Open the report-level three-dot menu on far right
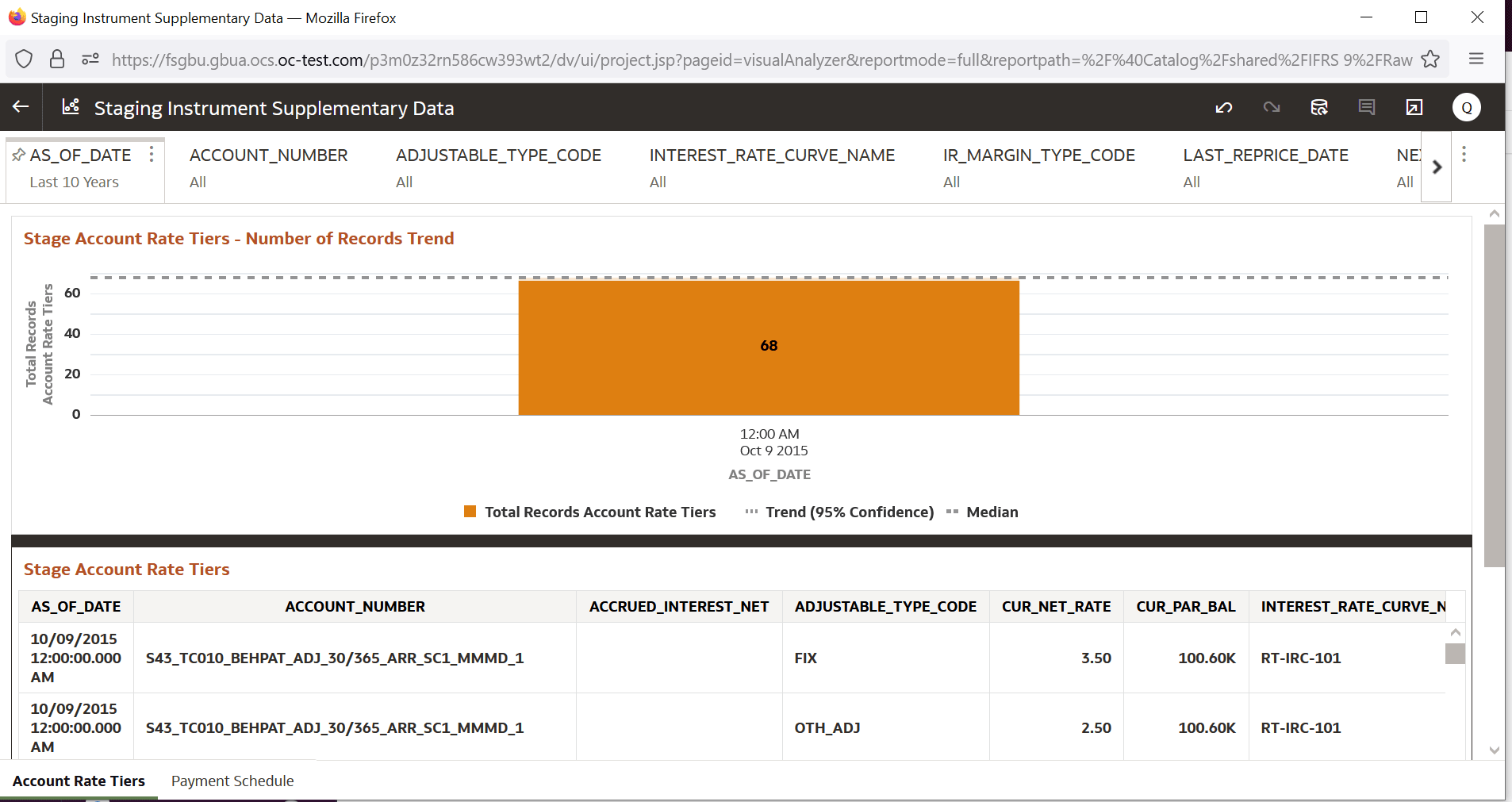 click(1464, 155)
